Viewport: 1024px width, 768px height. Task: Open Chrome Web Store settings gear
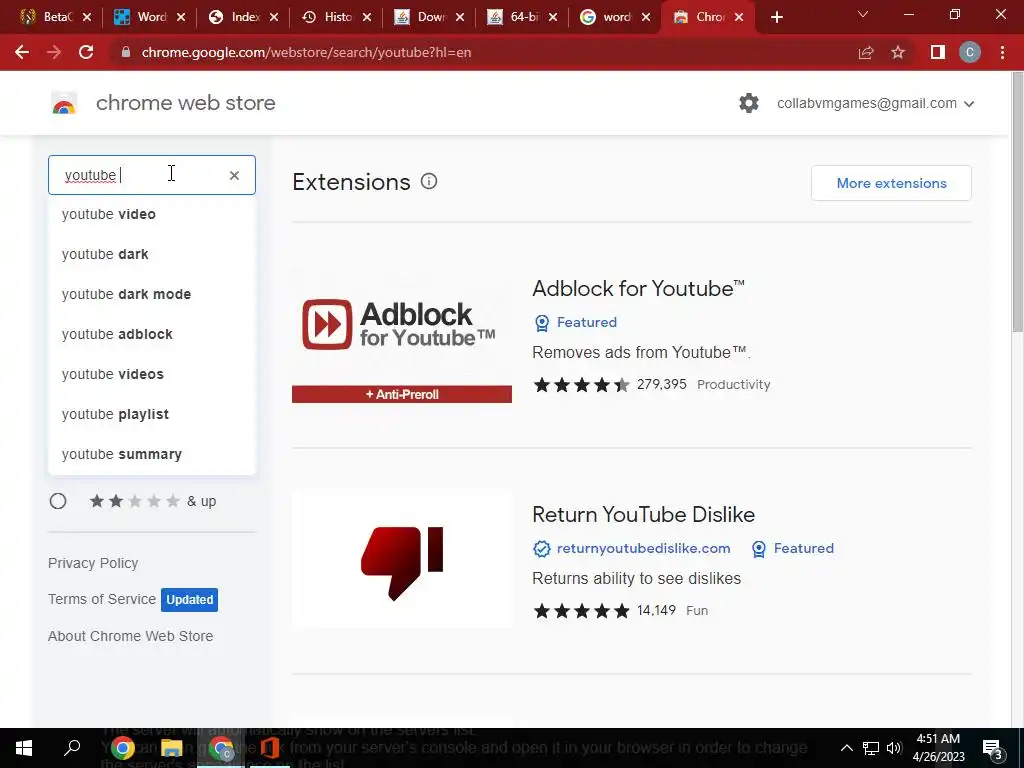(749, 103)
